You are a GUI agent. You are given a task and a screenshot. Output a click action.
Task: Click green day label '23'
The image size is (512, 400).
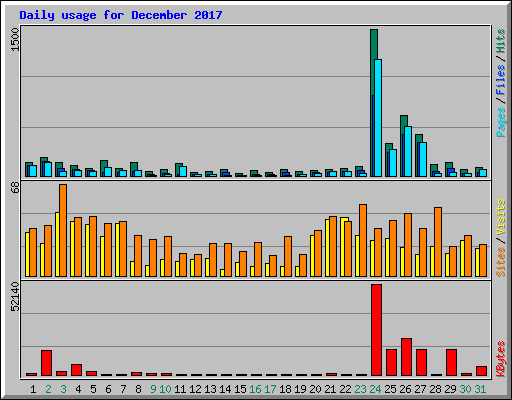(x=360, y=389)
